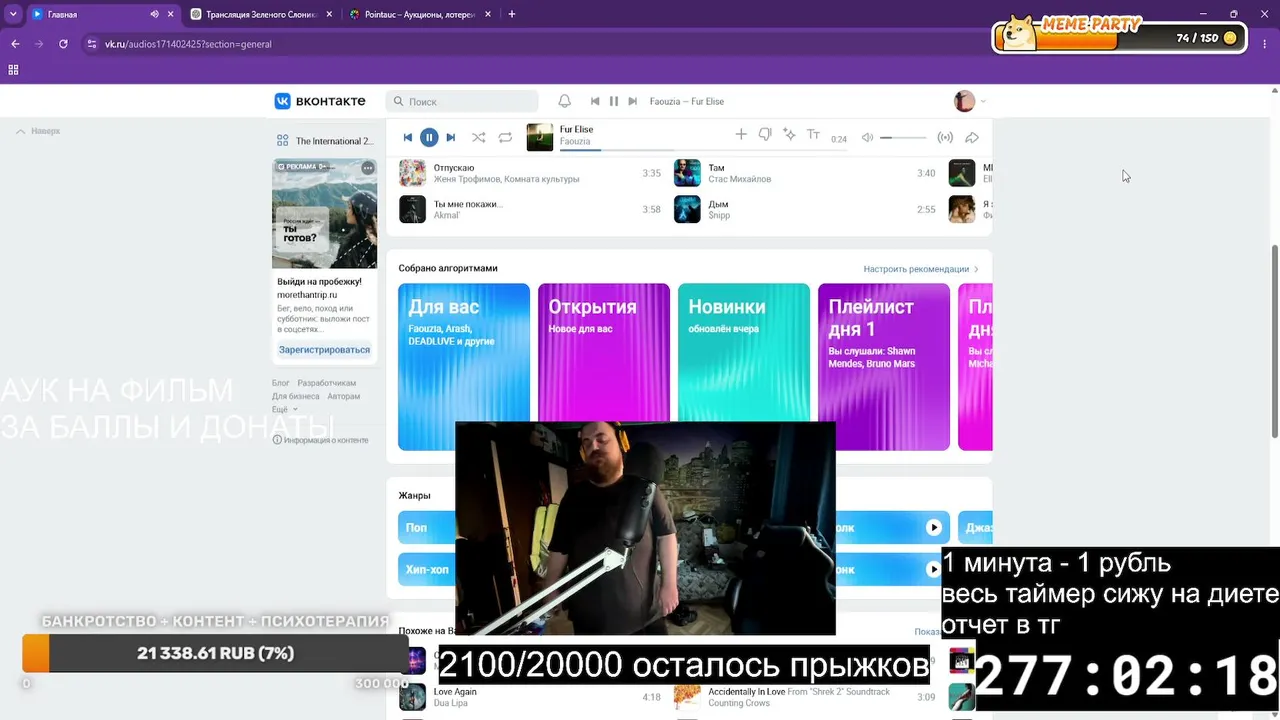Viewport: 1280px width, 720px height.
Task: Close the Главная tab
Action: (171, 14)
